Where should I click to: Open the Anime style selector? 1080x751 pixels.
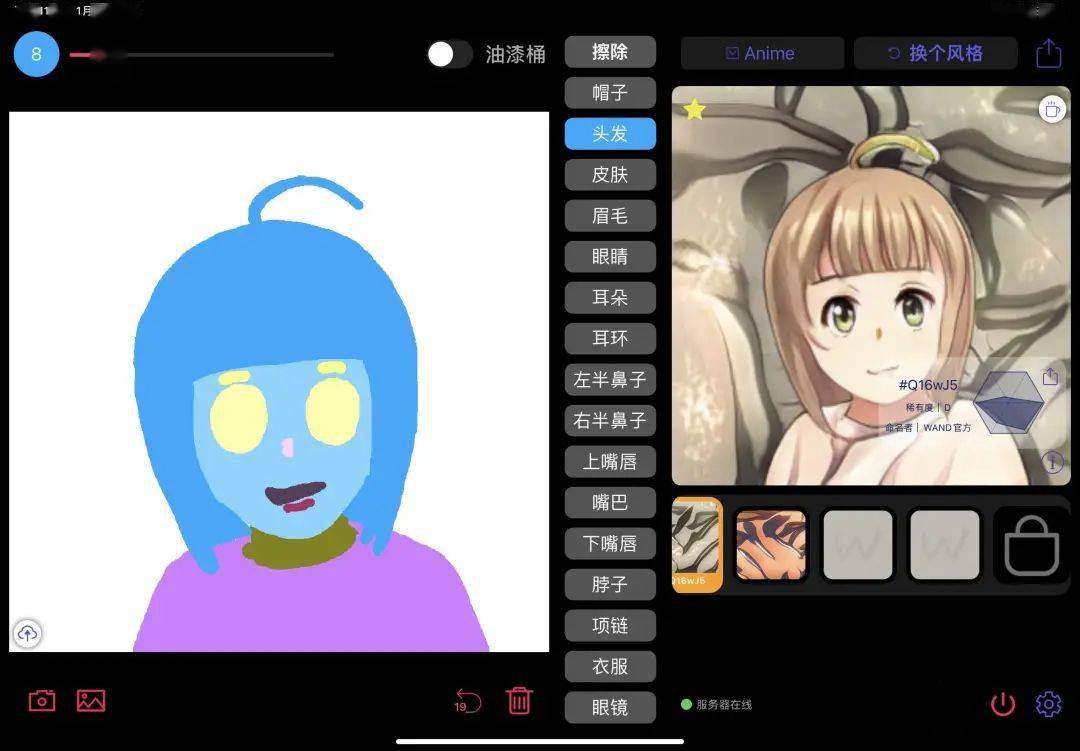point(762,53)
